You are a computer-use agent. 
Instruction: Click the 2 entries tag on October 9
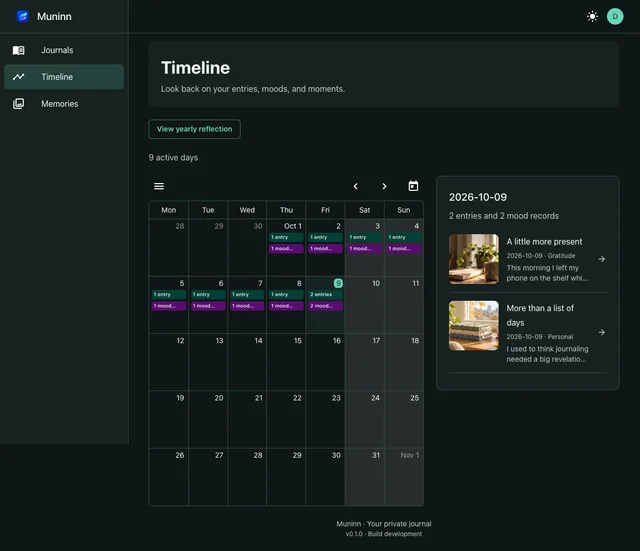tap(325, 294)
